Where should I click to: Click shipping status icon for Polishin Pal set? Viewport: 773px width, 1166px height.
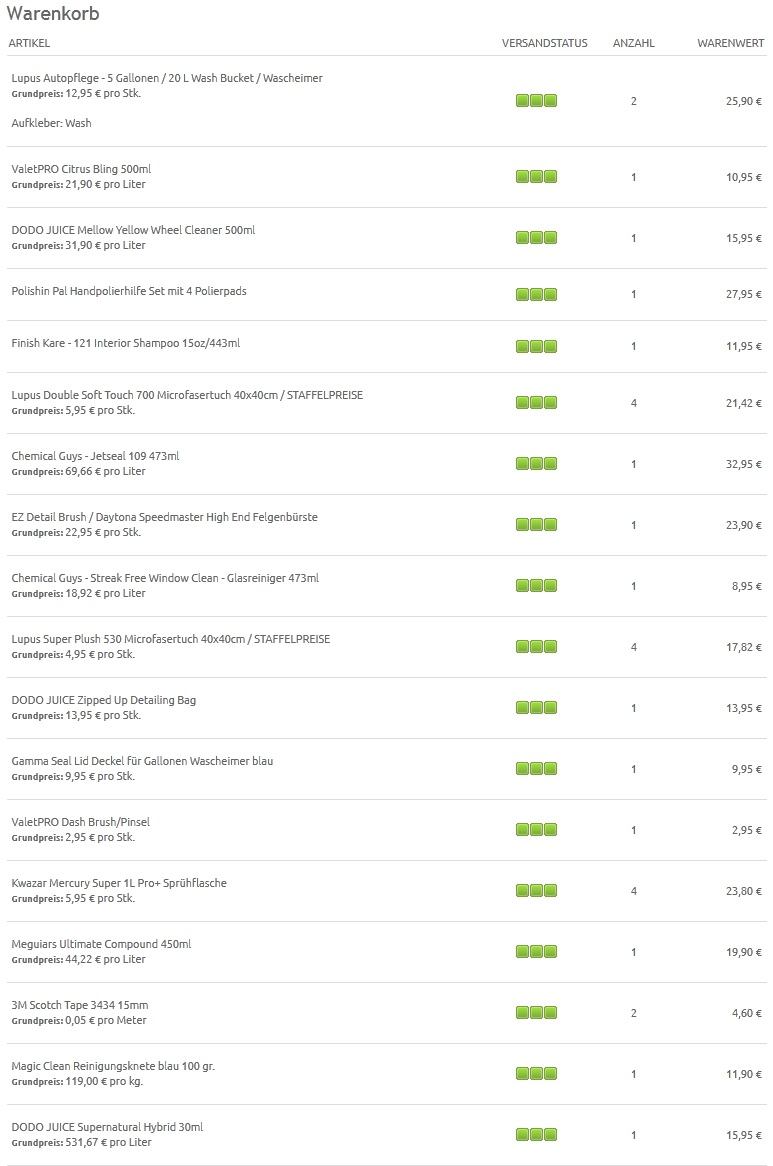tap(536, 294)
